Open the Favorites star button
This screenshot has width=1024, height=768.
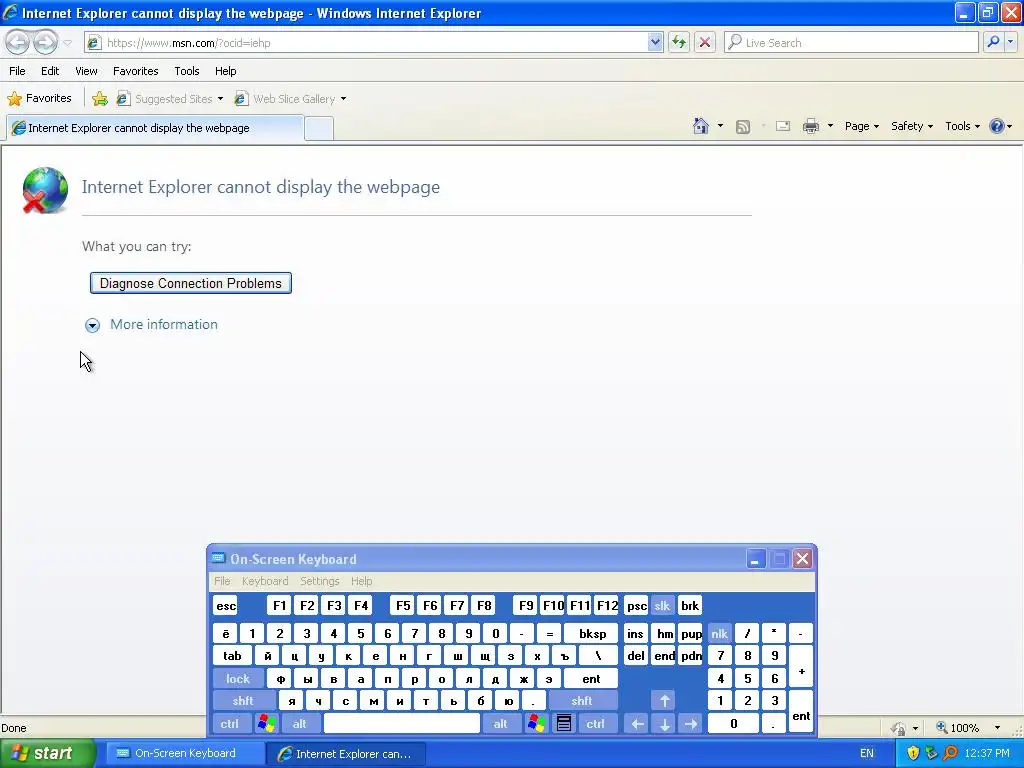tap(40, 99)
